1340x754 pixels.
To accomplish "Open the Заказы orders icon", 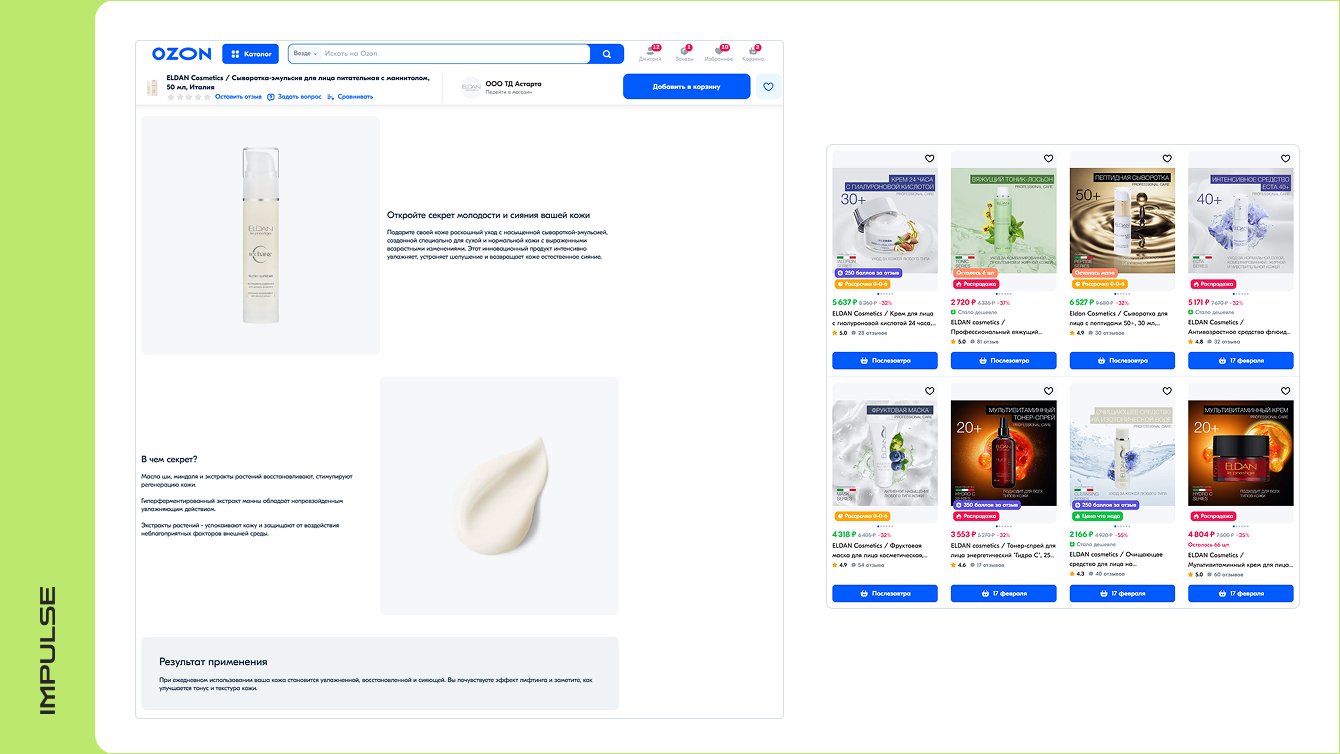I will pyautogui.click(x=684, y=53).
